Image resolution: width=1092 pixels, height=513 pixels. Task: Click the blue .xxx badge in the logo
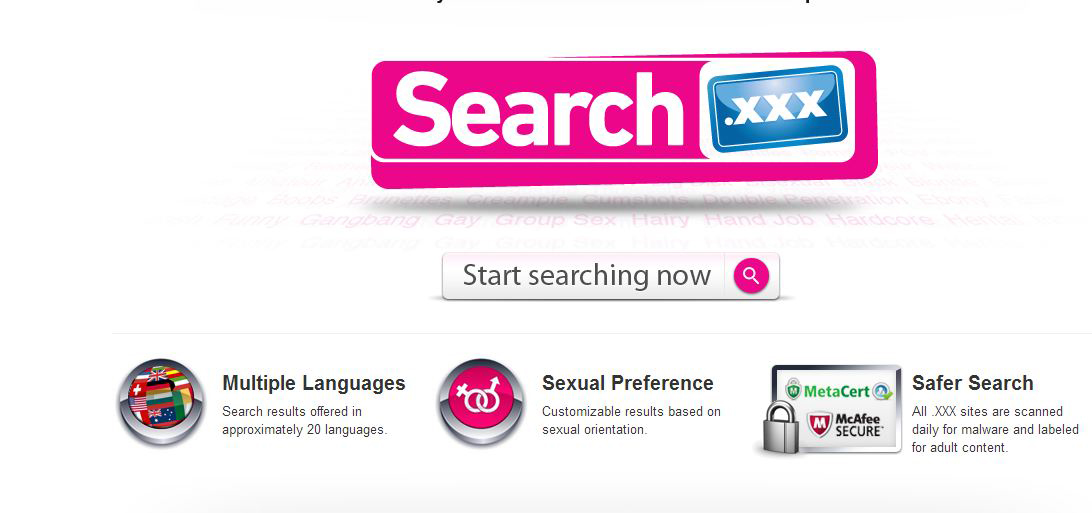(x=778, y=109)
